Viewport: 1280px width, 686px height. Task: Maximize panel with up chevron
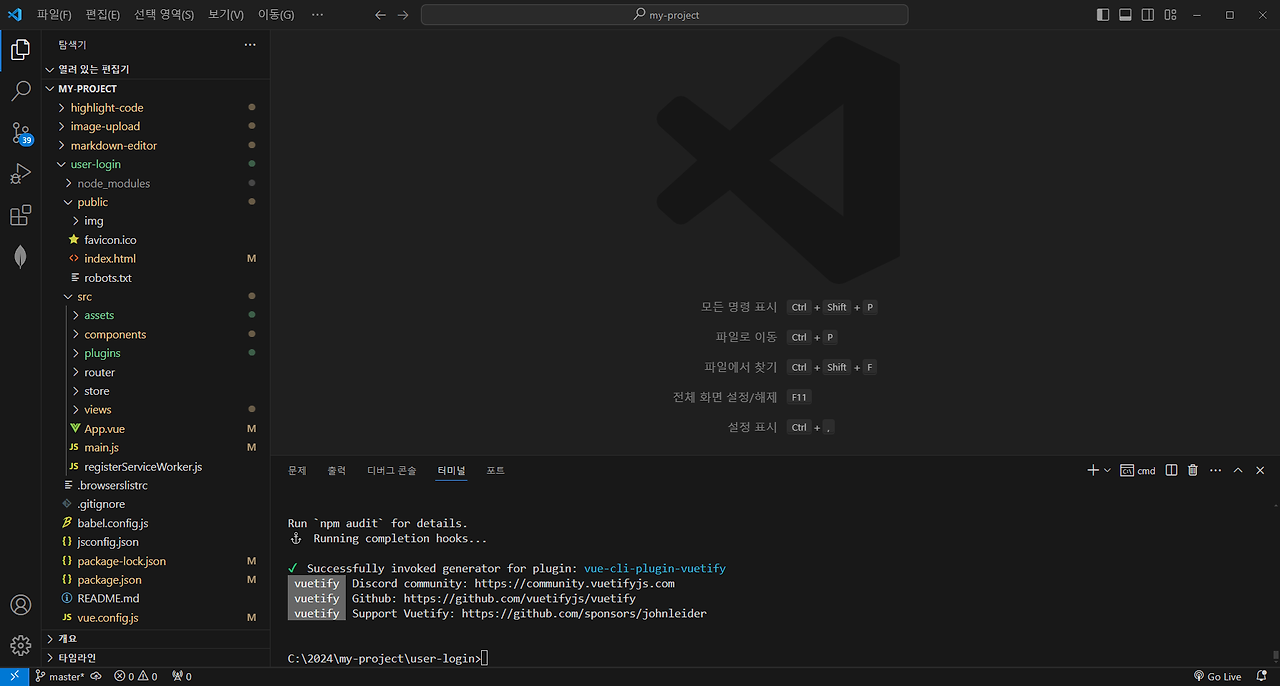[1238, 470]
